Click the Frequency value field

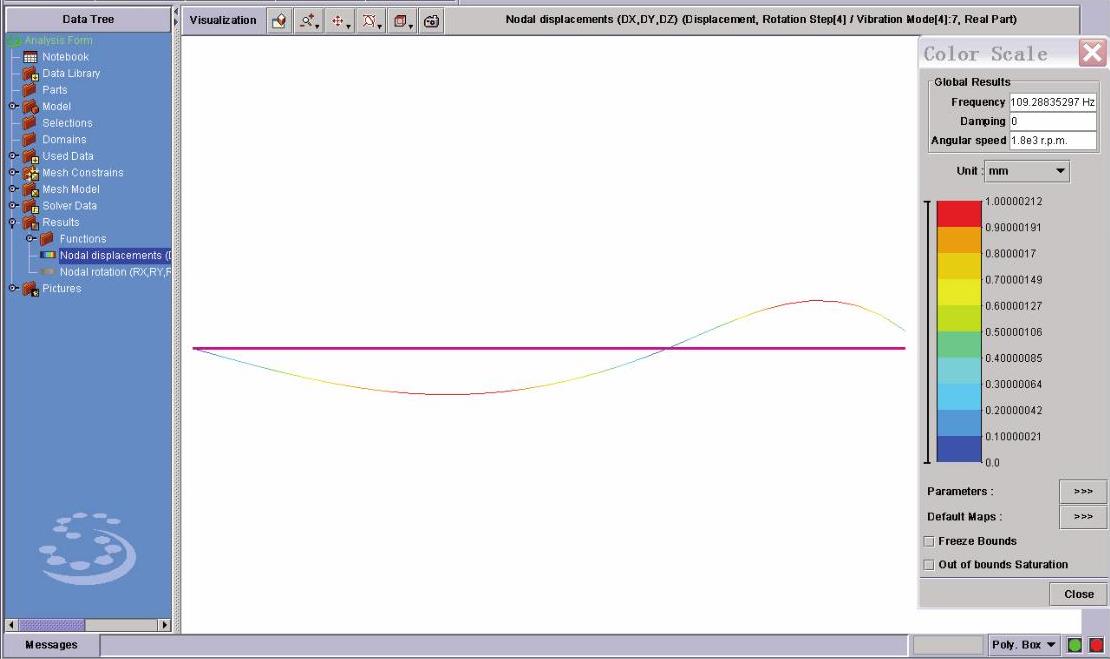pos(1052,102)
